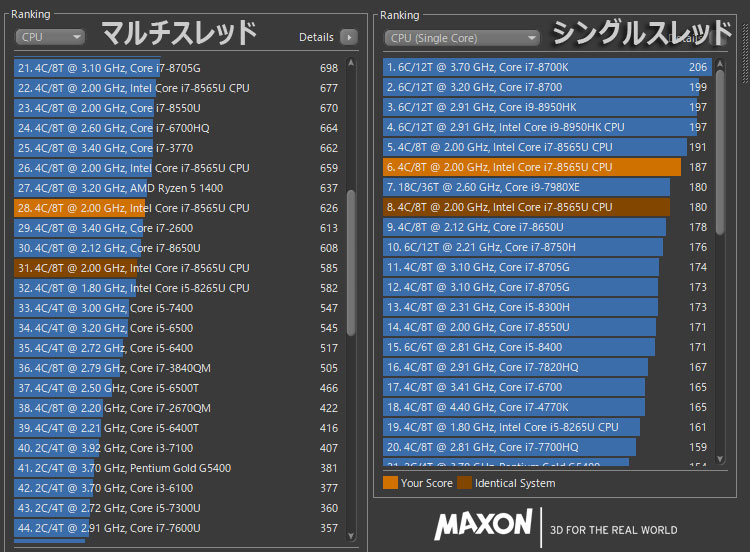Select row 43 Core i5-7300U

pyautogui.click(x=178, y=508)
